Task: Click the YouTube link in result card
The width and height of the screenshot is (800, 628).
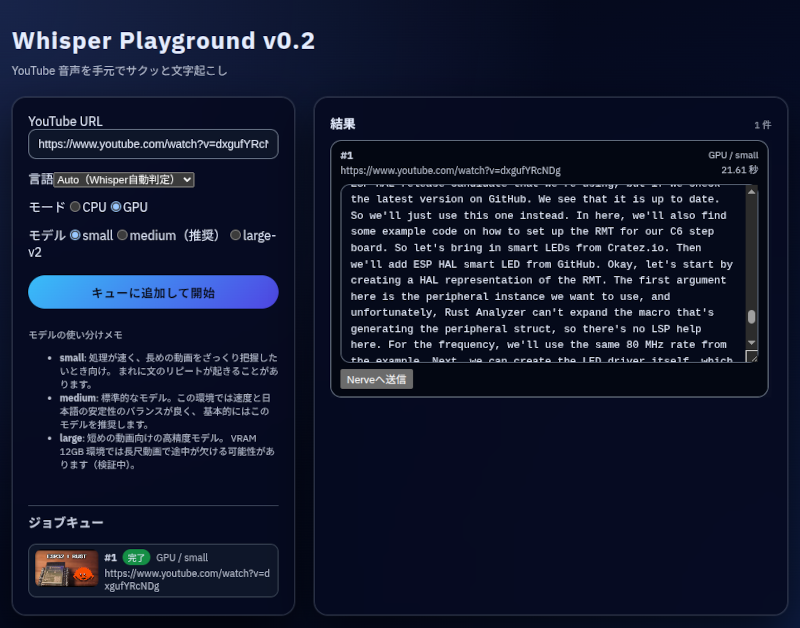Action: tap(450, 171)
